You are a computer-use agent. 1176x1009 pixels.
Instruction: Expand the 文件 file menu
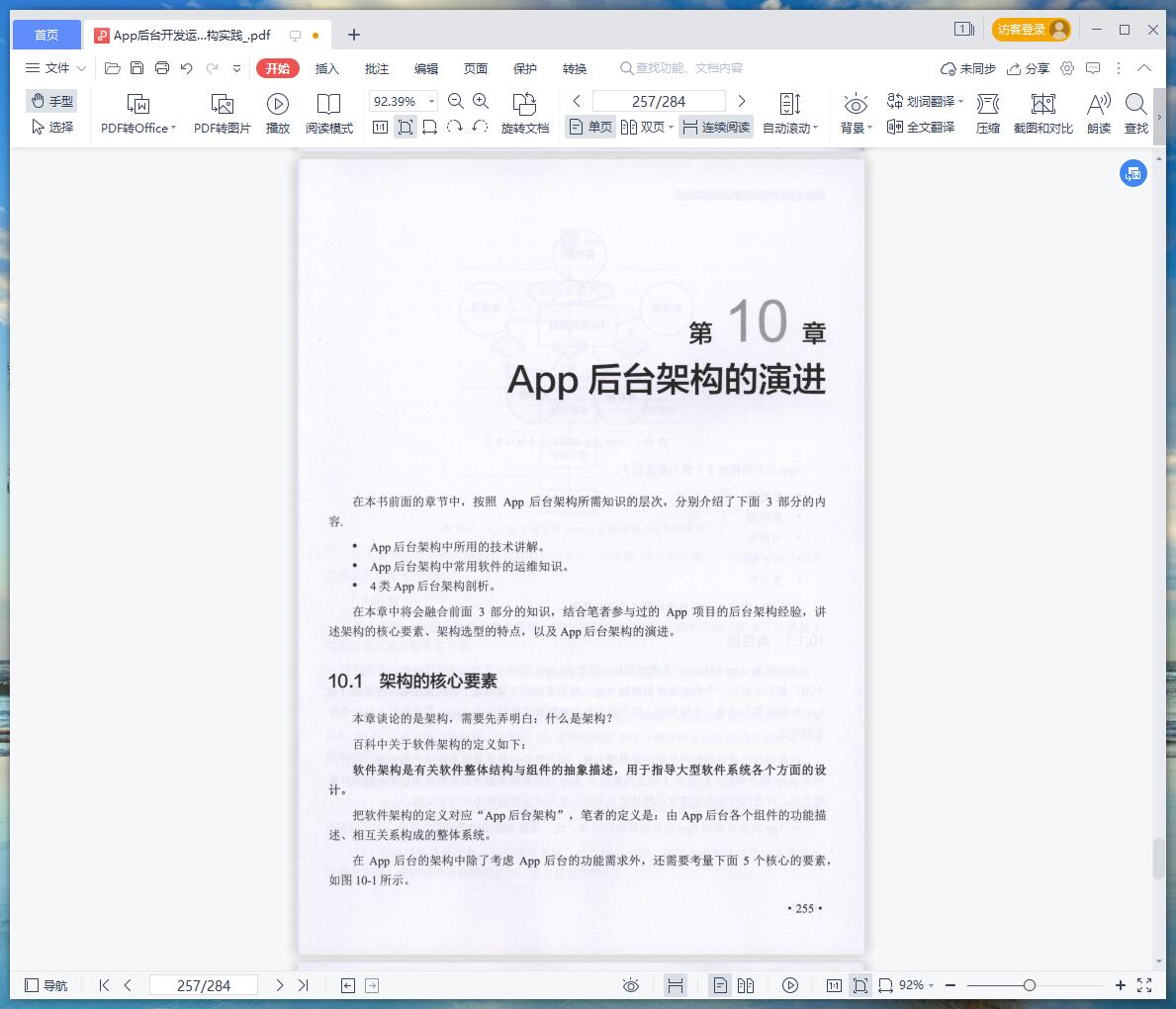[x=56, y=68]
